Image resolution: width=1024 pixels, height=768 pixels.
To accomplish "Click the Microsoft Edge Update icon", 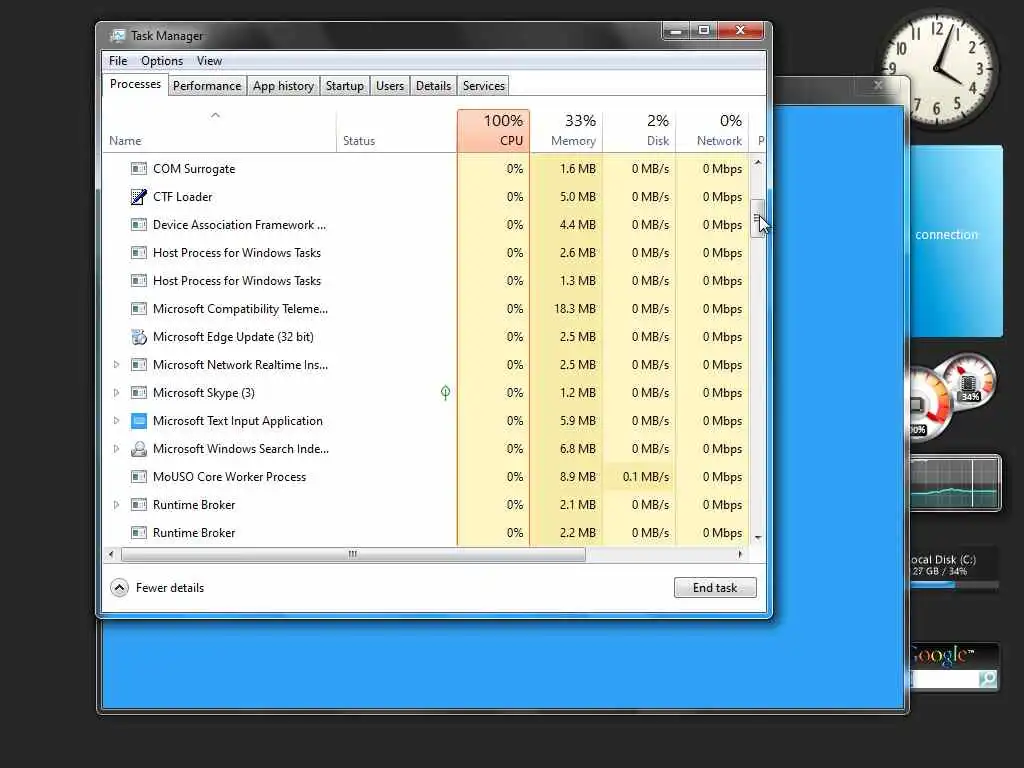I will [x=138, y=337].
